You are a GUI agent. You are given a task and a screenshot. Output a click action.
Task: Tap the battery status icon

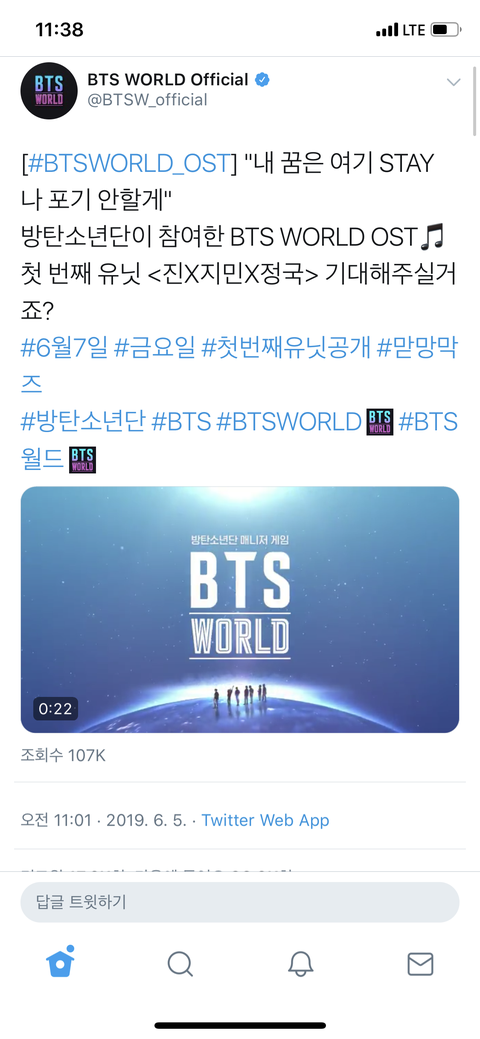coord(444,30)
